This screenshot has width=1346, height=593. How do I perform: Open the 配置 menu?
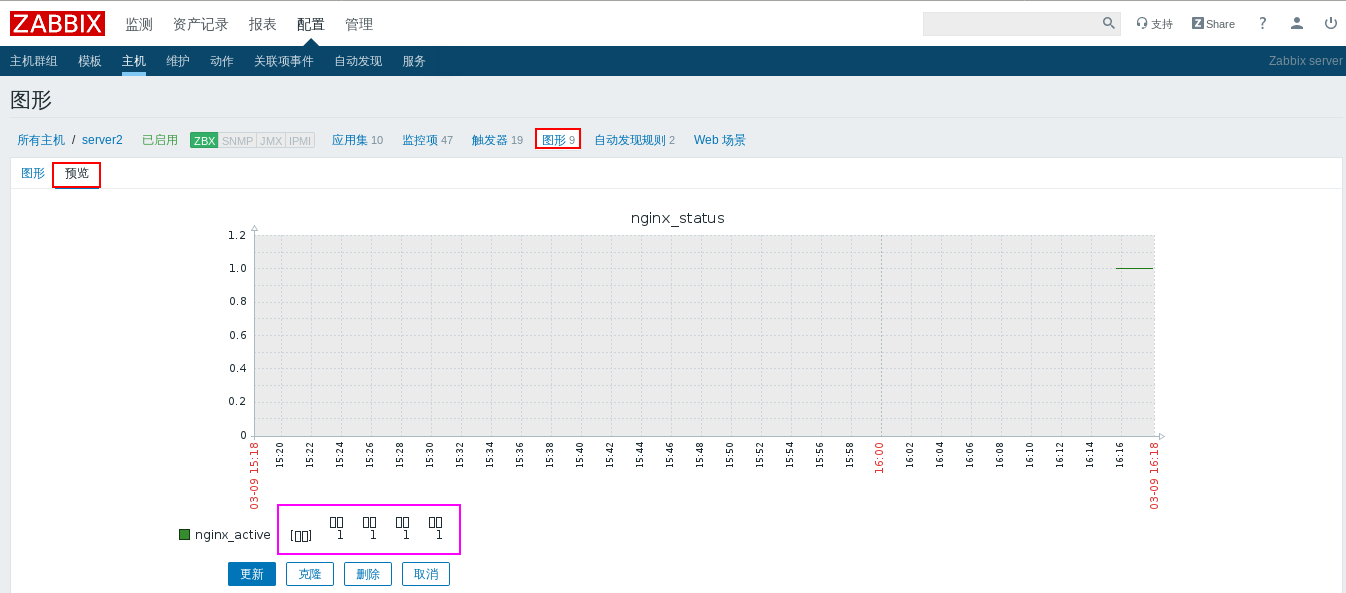coord(311,24)
